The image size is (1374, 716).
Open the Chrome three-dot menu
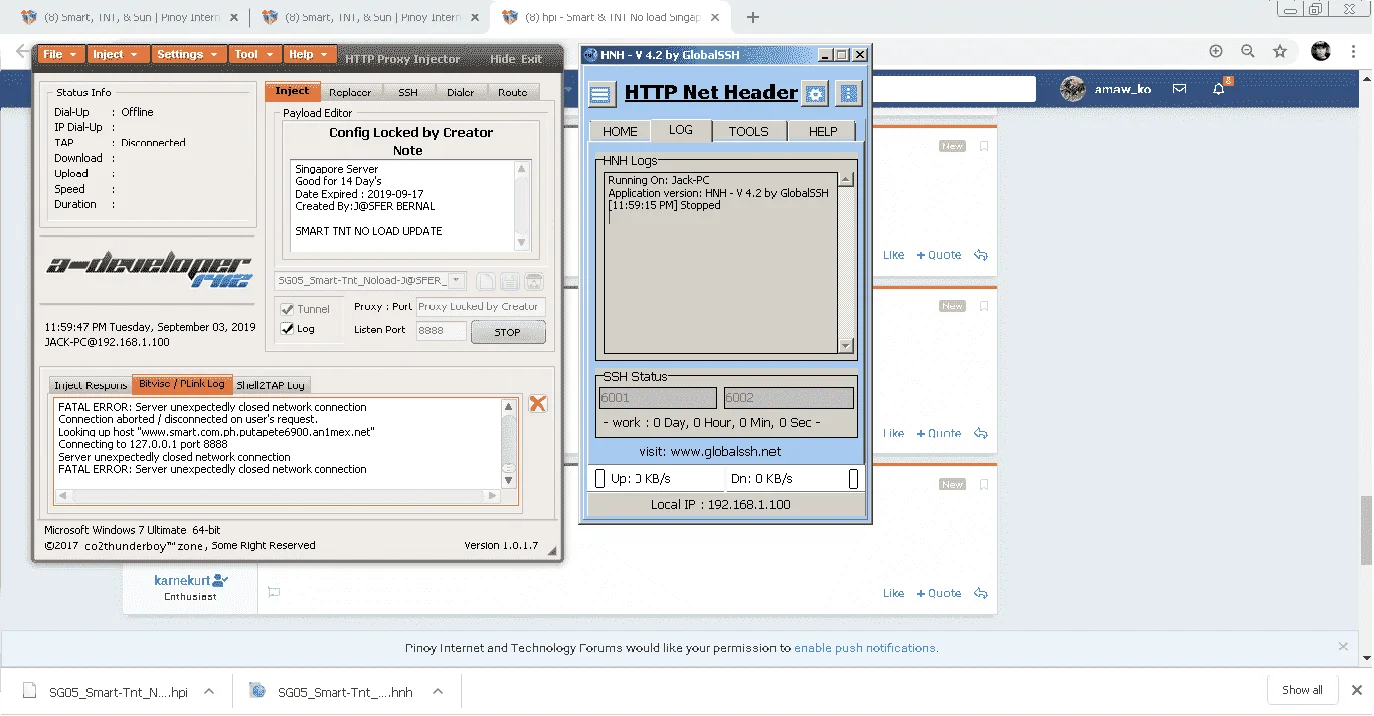point(1354,51)
